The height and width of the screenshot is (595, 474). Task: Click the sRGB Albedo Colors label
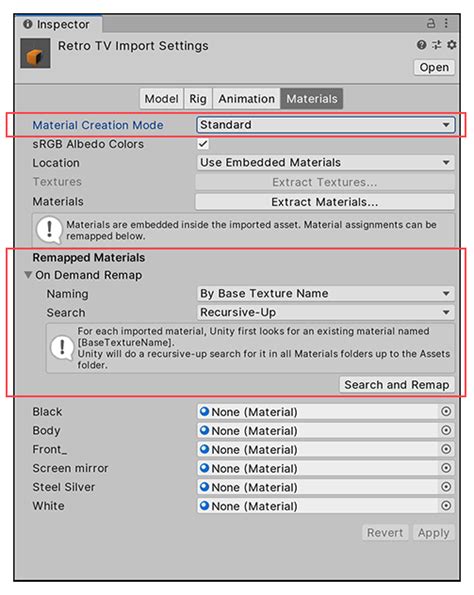pyautogui.click(x=88, y=144)
